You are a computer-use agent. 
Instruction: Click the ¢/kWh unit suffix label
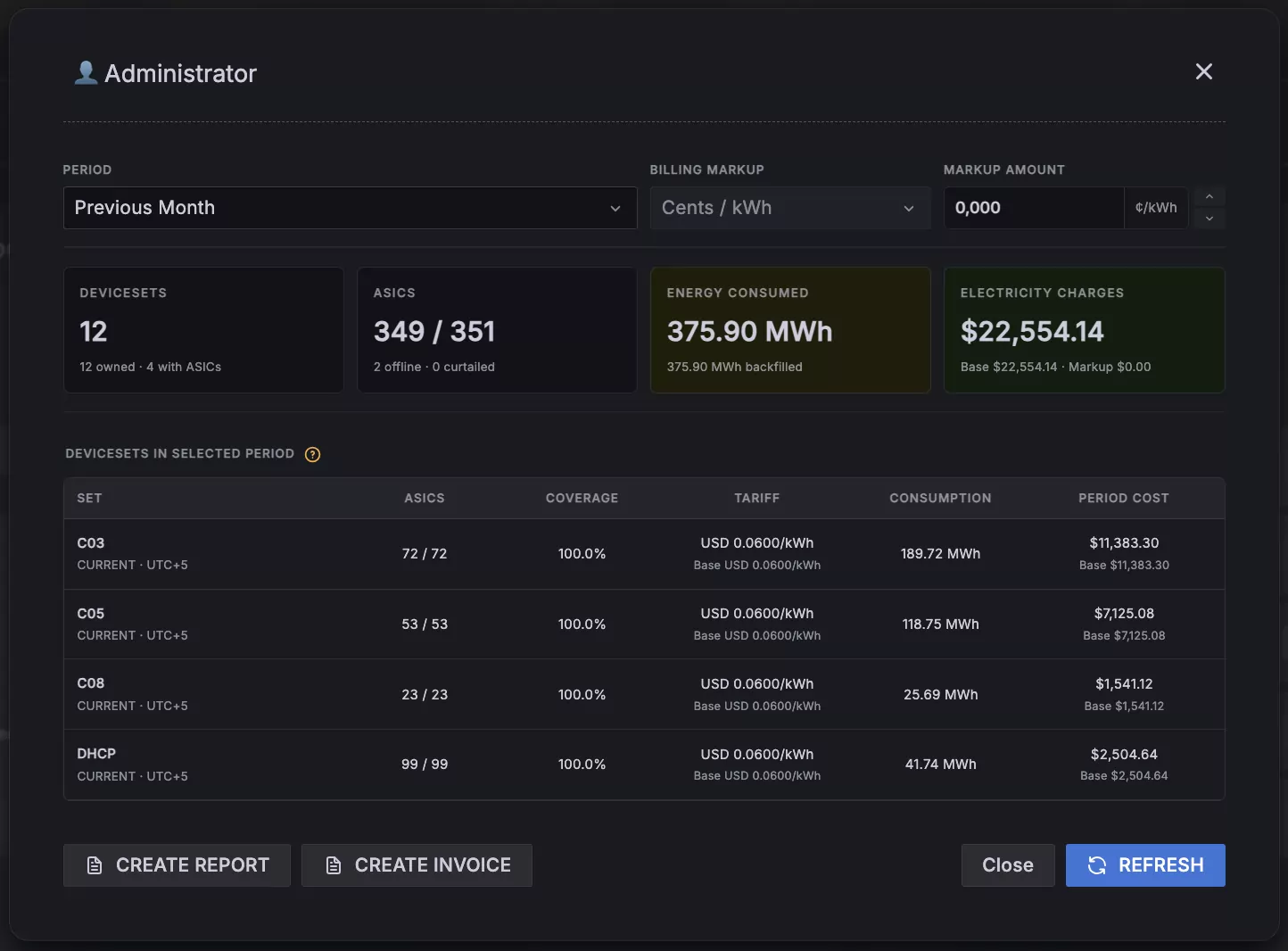pos(1156,208)
